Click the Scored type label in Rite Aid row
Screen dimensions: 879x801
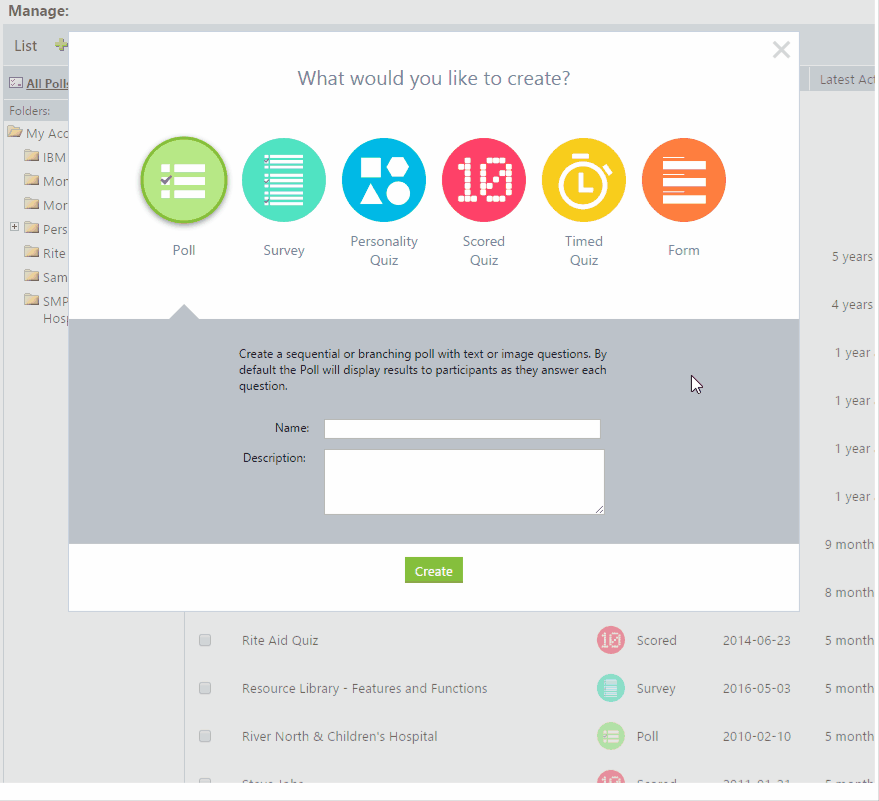coord(656,640)
